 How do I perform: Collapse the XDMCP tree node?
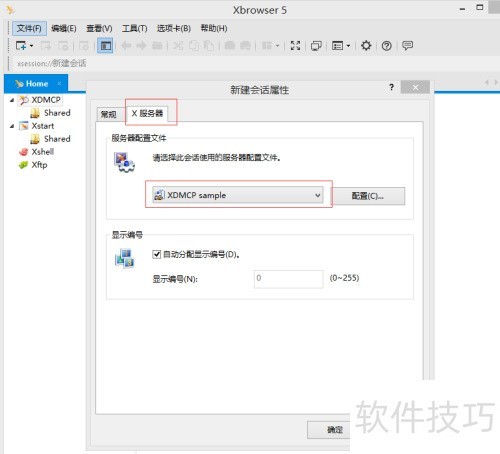tap(12, 100)
